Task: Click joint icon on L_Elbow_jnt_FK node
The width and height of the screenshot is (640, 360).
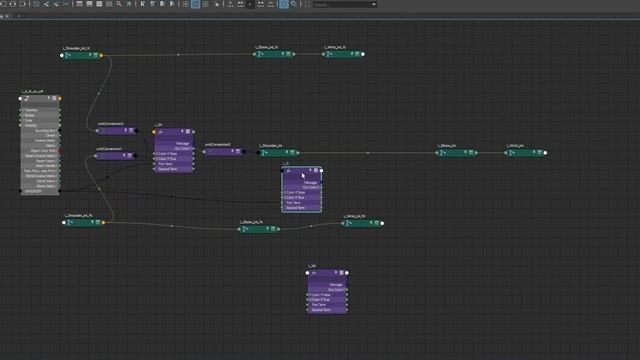Action: click(245, 229)
